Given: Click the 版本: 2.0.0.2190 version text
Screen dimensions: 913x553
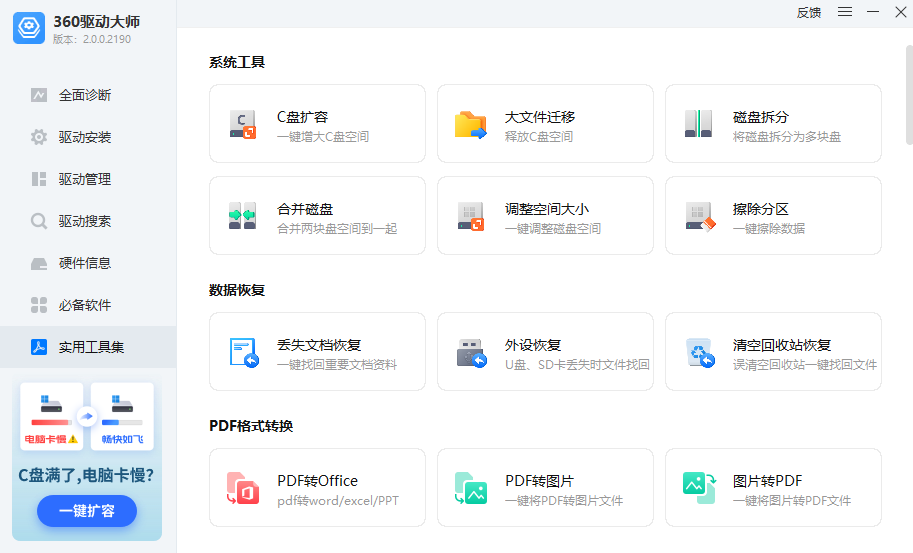Looking at the screenshot, I should [92, 40].
